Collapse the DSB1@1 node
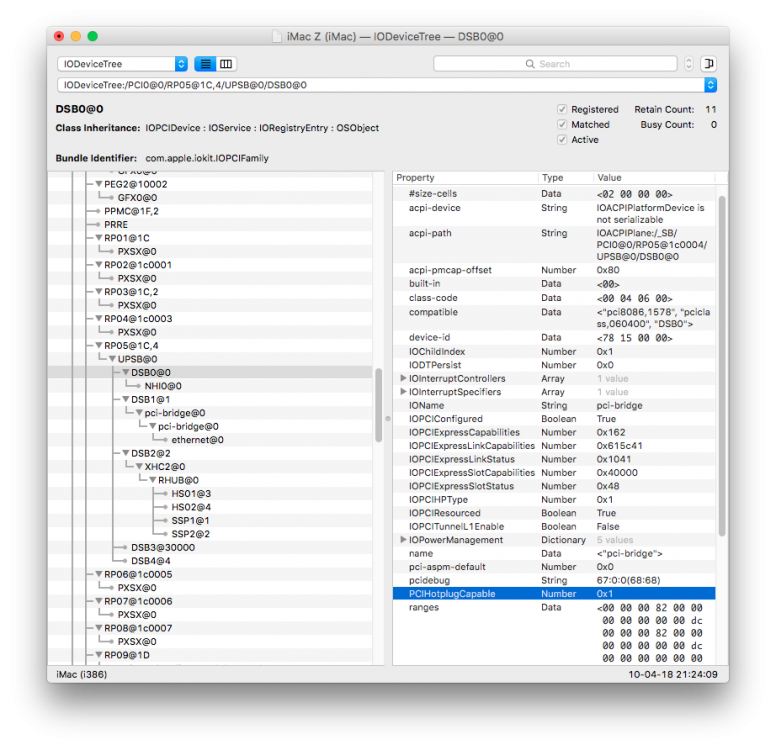The height and width of the screenshot is (750, 776). (126, 400)
